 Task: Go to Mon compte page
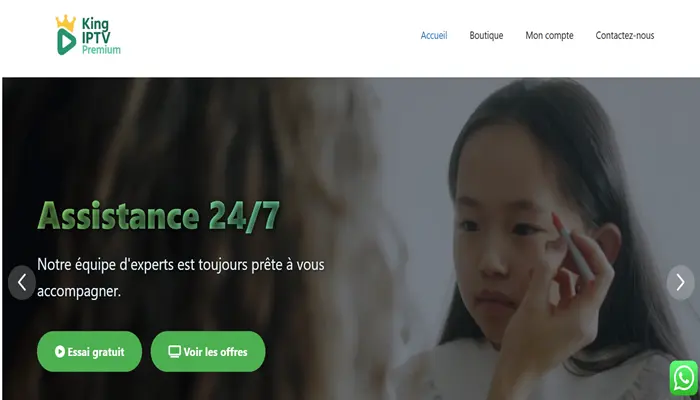coord(549,36)
